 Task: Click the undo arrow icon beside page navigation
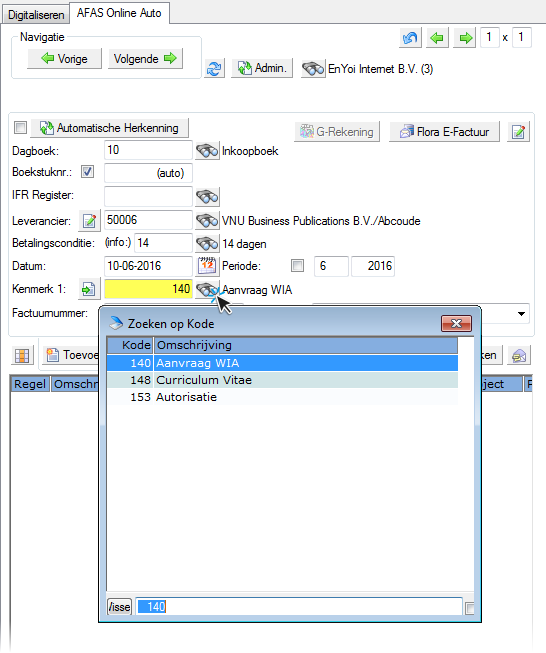[x=410, y=38]
